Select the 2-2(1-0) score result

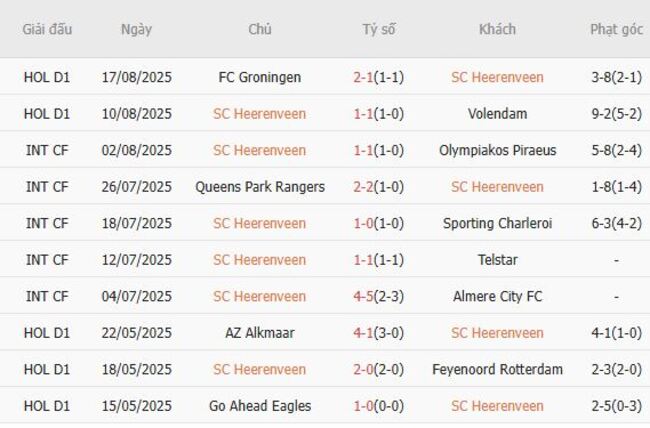pyautogui.click(x=379, y=187)
